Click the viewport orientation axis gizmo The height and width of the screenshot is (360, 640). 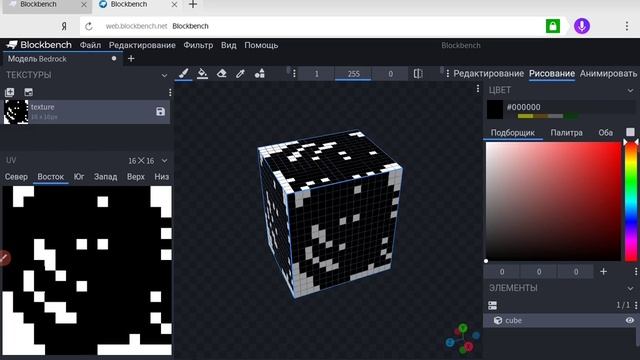point(462,339)
